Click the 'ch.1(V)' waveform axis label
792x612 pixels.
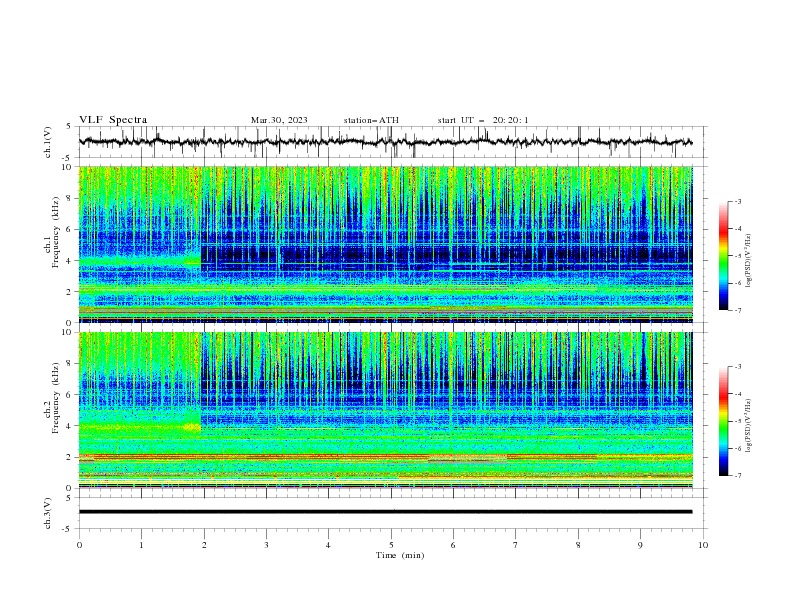(x=48, y=142)
